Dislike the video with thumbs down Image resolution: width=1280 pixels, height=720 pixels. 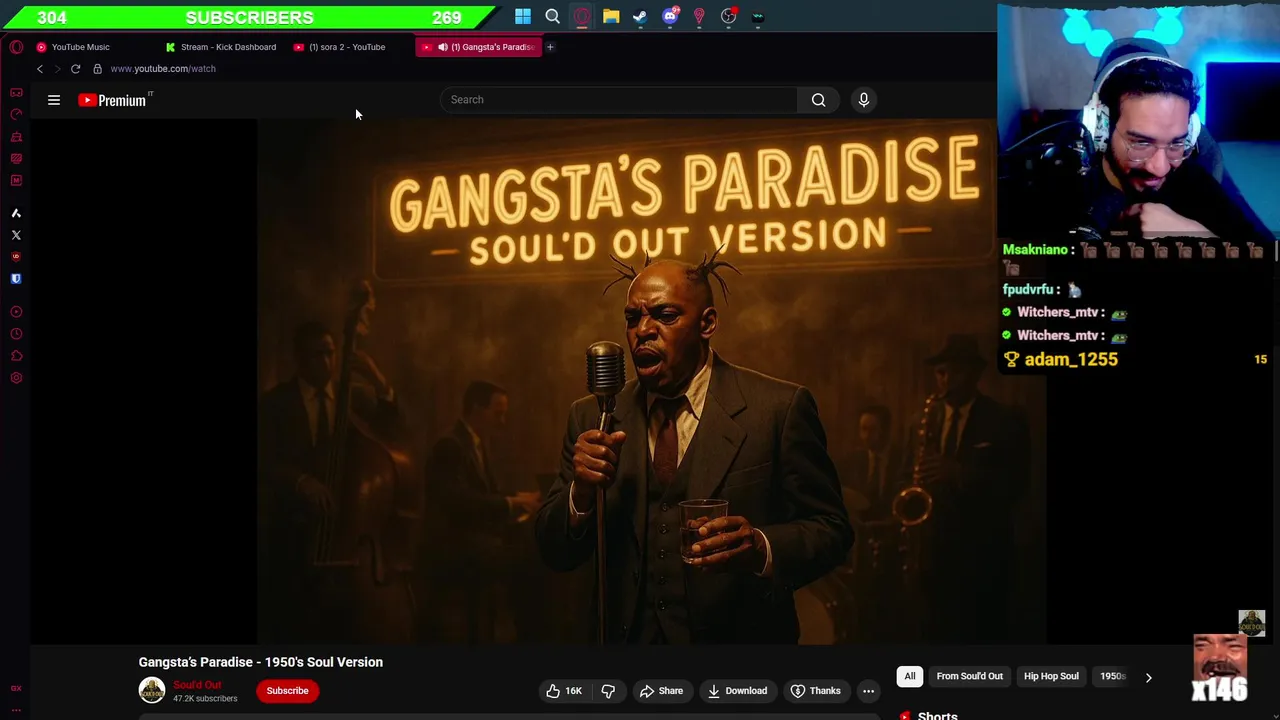(608, 691)
